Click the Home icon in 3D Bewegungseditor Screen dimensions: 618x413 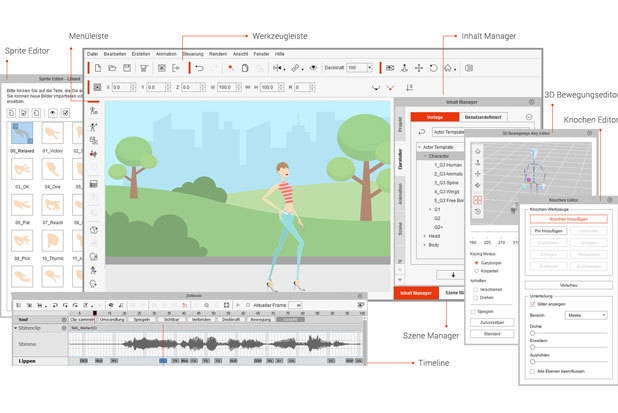(478, 151)
